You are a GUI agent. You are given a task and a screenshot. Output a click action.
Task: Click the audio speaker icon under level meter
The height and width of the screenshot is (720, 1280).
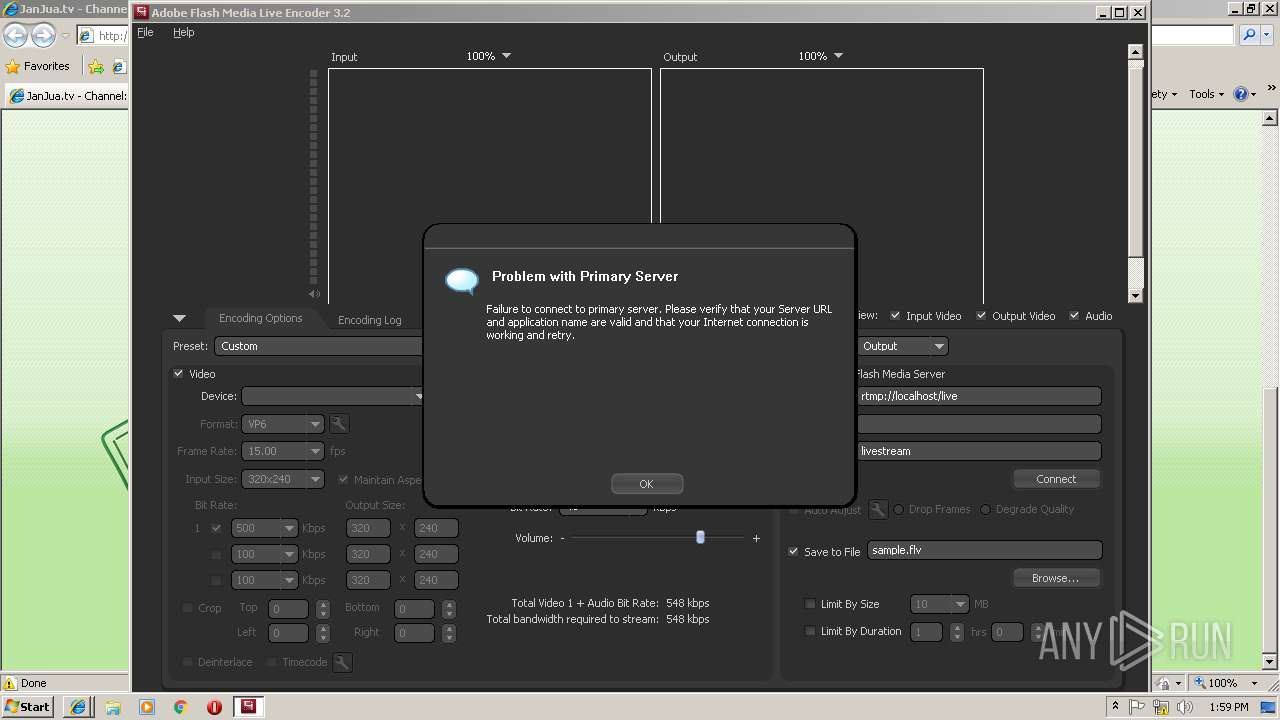(x=314, y=294)
